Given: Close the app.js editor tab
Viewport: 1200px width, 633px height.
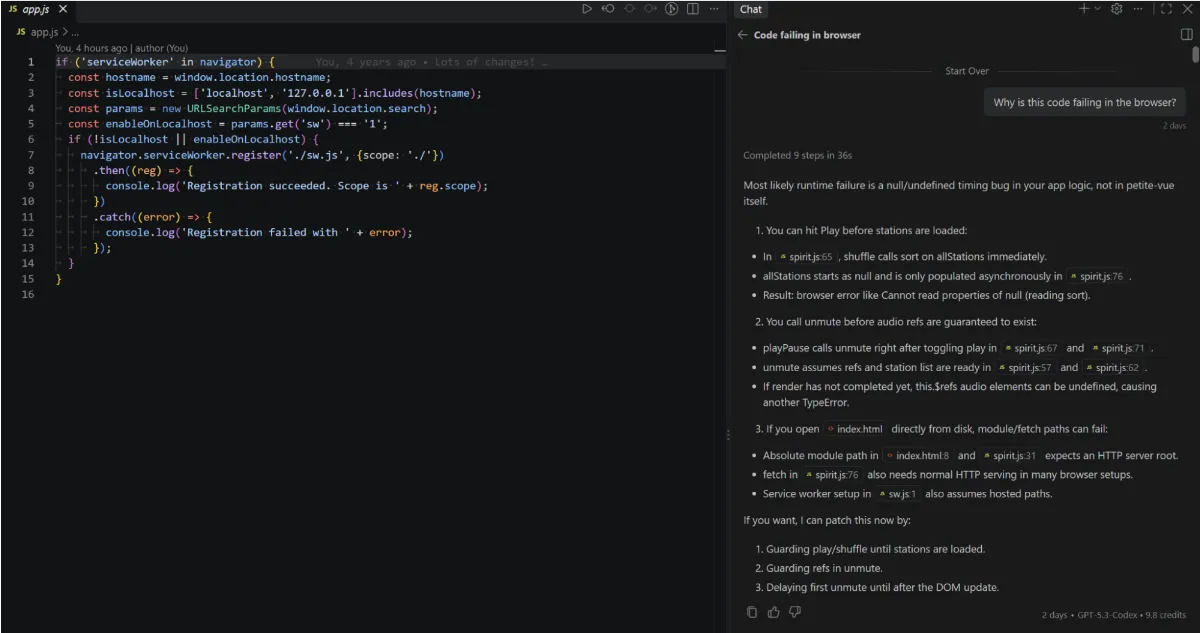Looking at the screenshot, I should [x=62, y=9].
